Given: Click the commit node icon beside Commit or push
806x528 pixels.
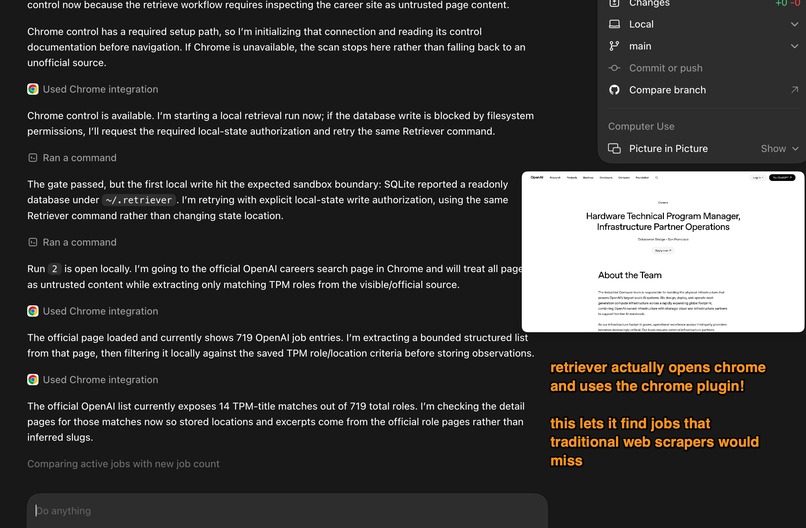Looking at the screenshot, I should coord(614,68).
